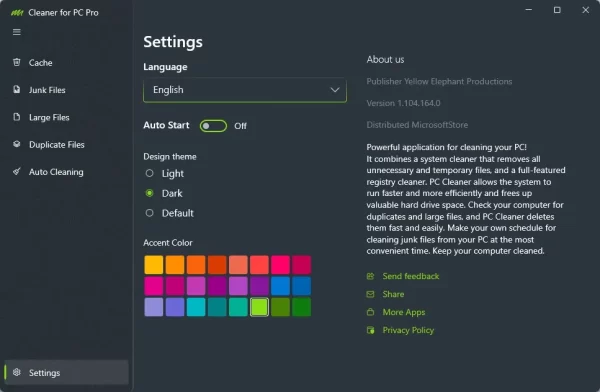Maximize the Cleaner for PC Pro window
This screenshot has height=392, width=600.
(557, 10)
